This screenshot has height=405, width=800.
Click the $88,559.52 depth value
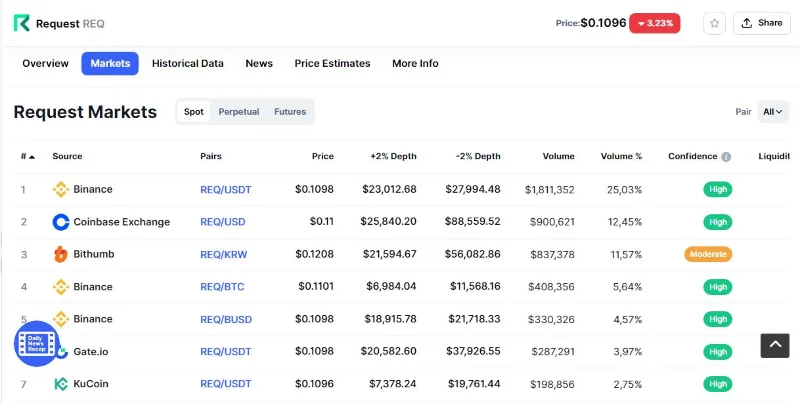(472, 221)
